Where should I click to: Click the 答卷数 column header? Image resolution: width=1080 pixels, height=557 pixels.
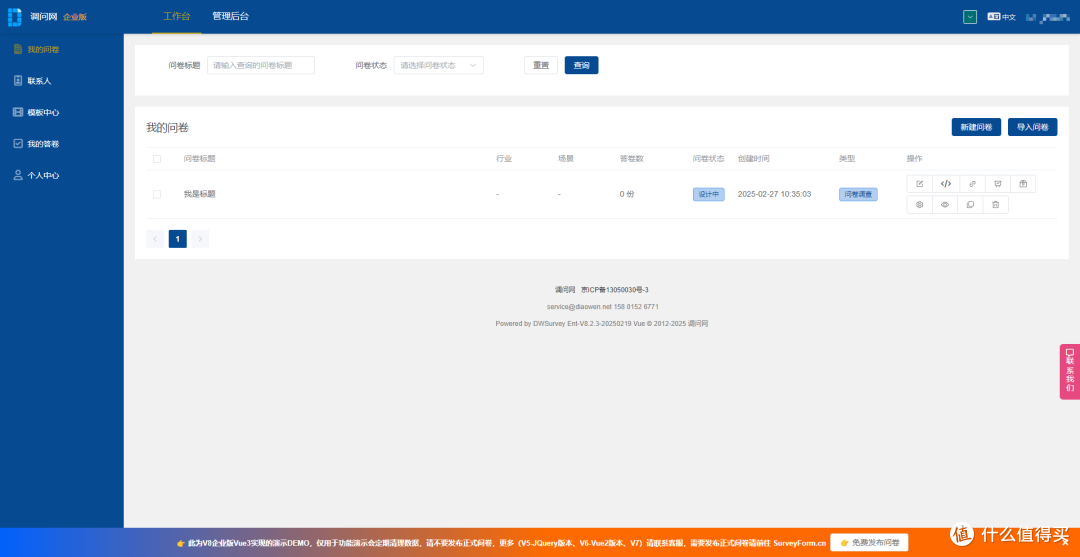pos(632,159)
